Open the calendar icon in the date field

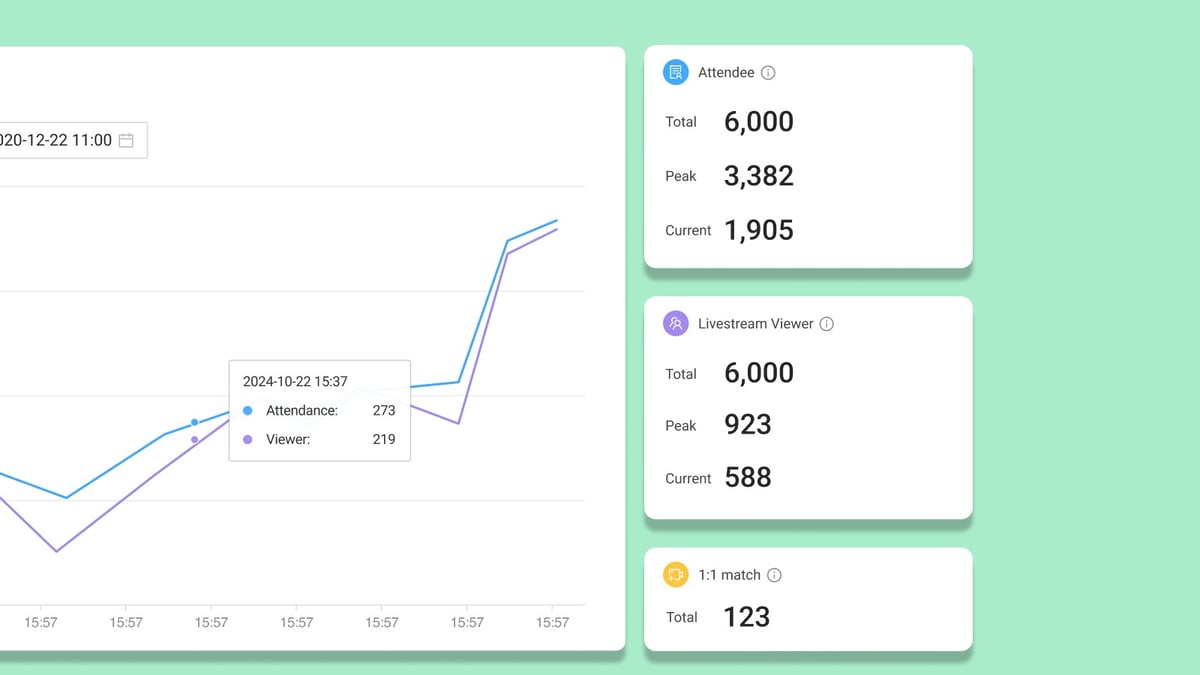(126, 140)
